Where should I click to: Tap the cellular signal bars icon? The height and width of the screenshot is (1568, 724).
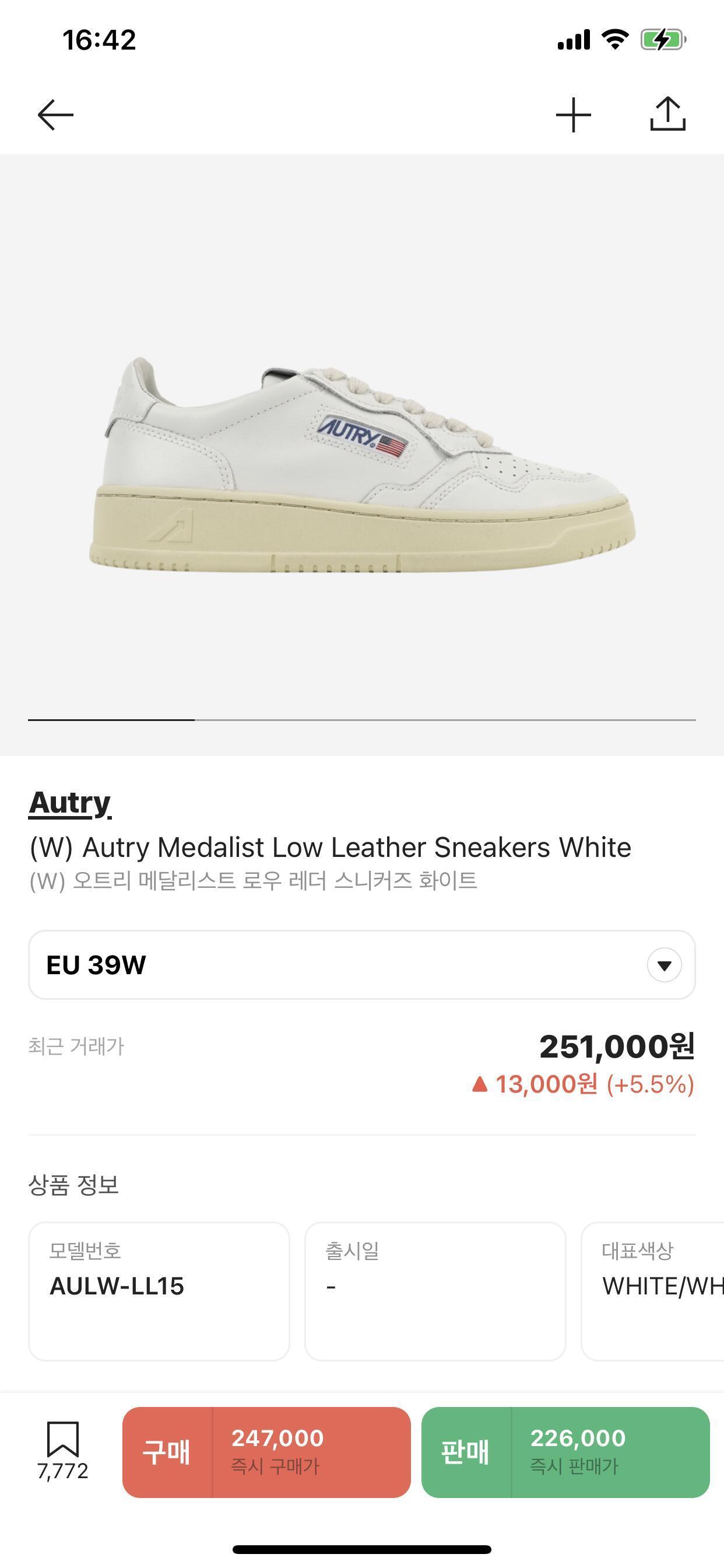573,40
